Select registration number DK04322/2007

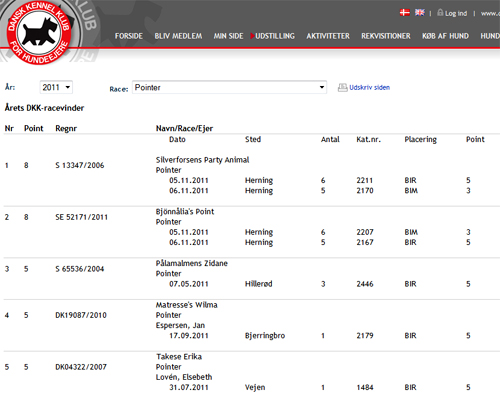(81, 367)
